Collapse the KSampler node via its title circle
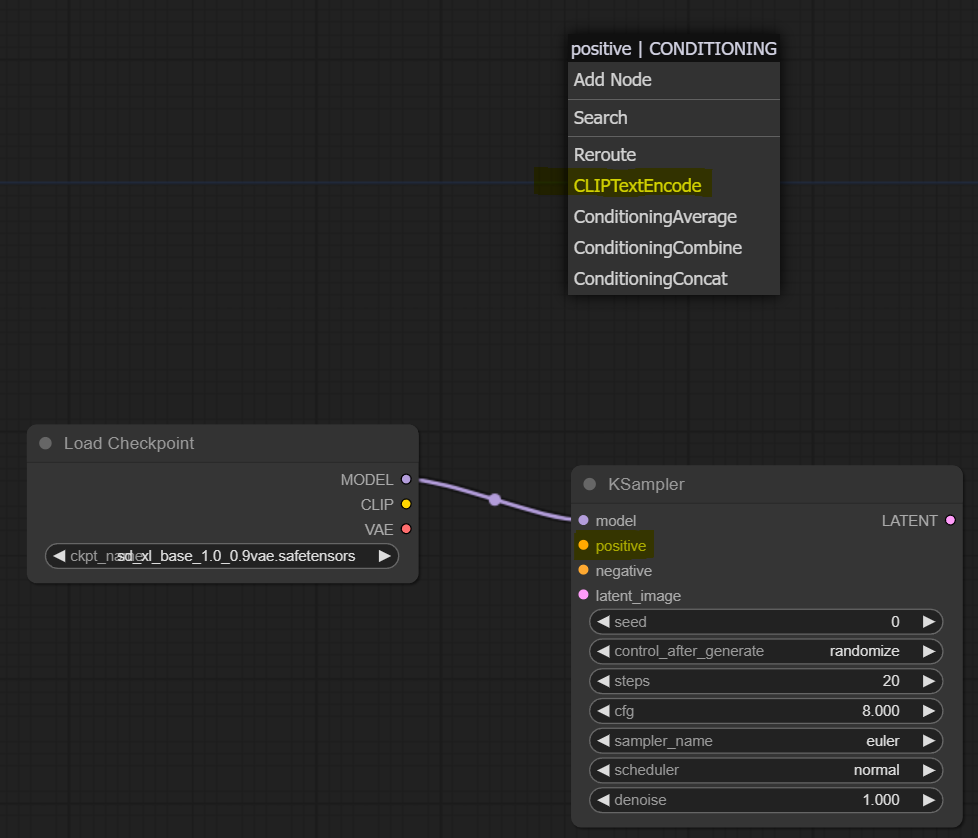The image size is (978, 838). [x=587, y=484]
